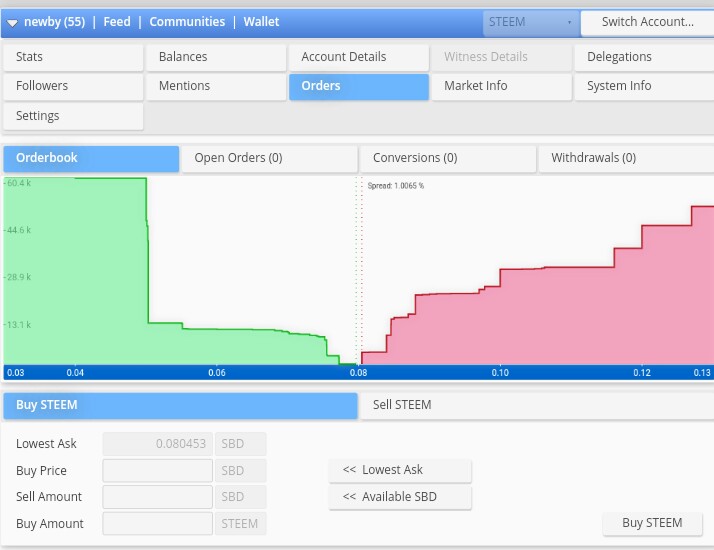Click the 0.08 price axis label
The height and width of the screenshot is (550, 714).
tap(358, 373)
